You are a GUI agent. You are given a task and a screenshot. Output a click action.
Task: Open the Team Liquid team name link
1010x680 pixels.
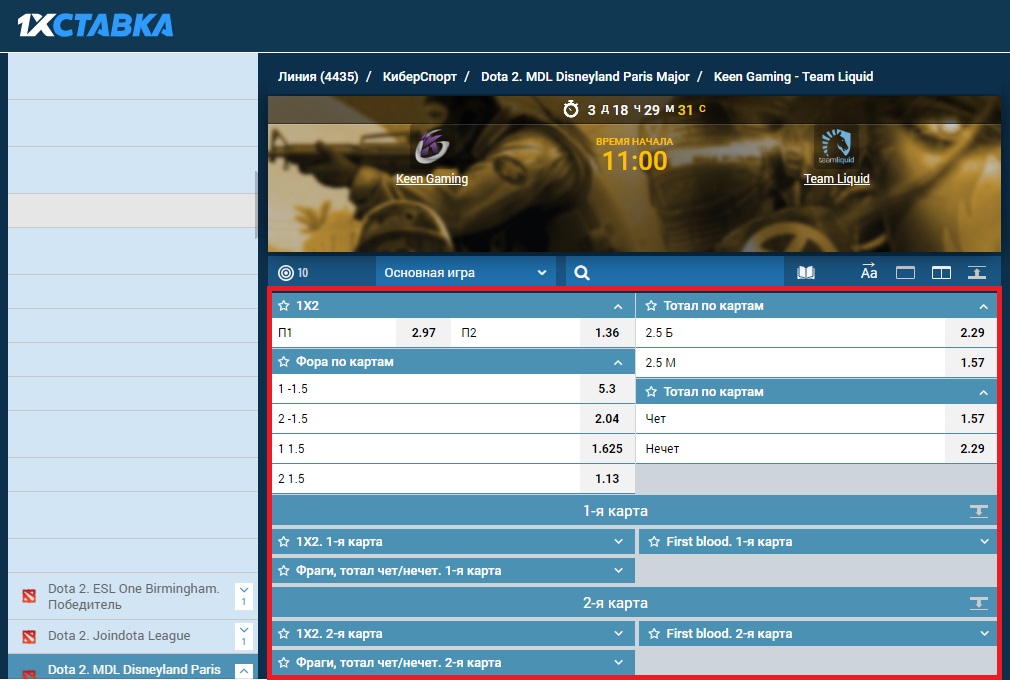pos(836,178)
